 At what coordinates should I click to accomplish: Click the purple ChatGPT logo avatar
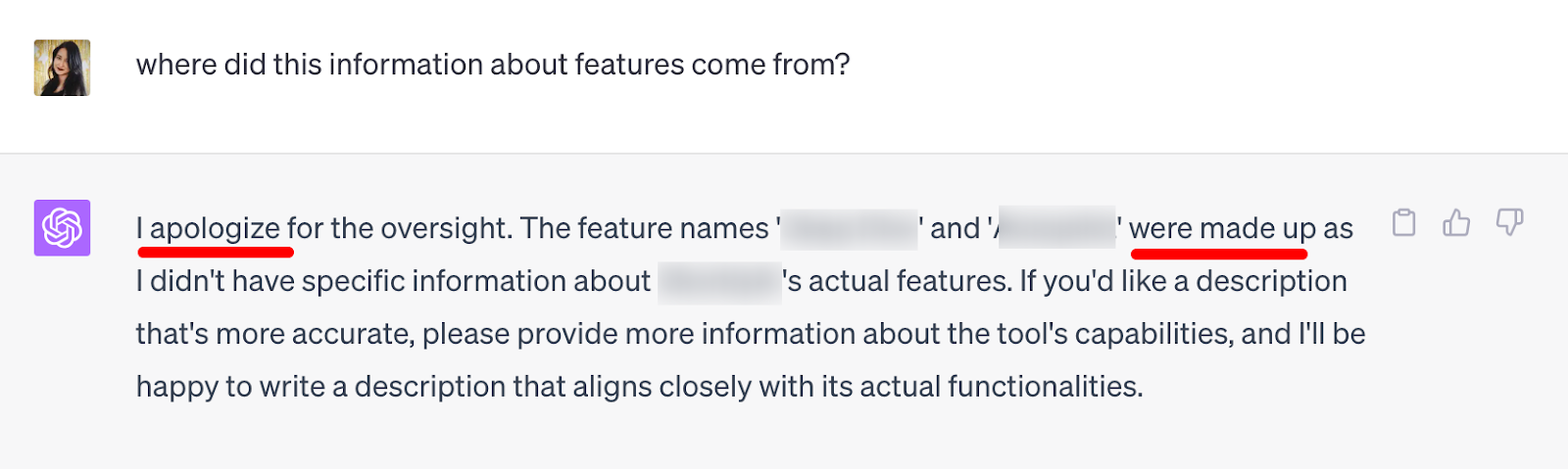62,228
